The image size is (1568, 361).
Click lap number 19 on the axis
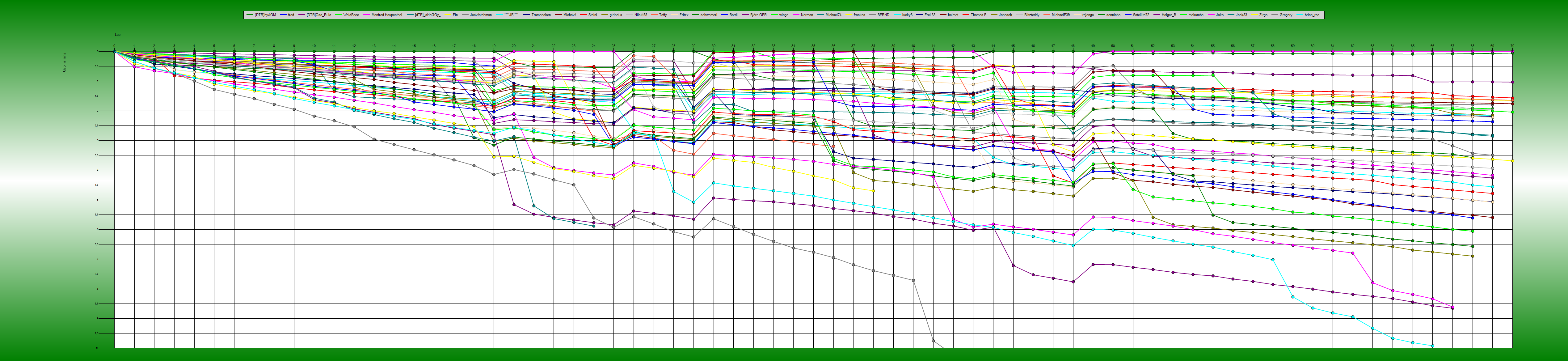(x=494, y=46)
